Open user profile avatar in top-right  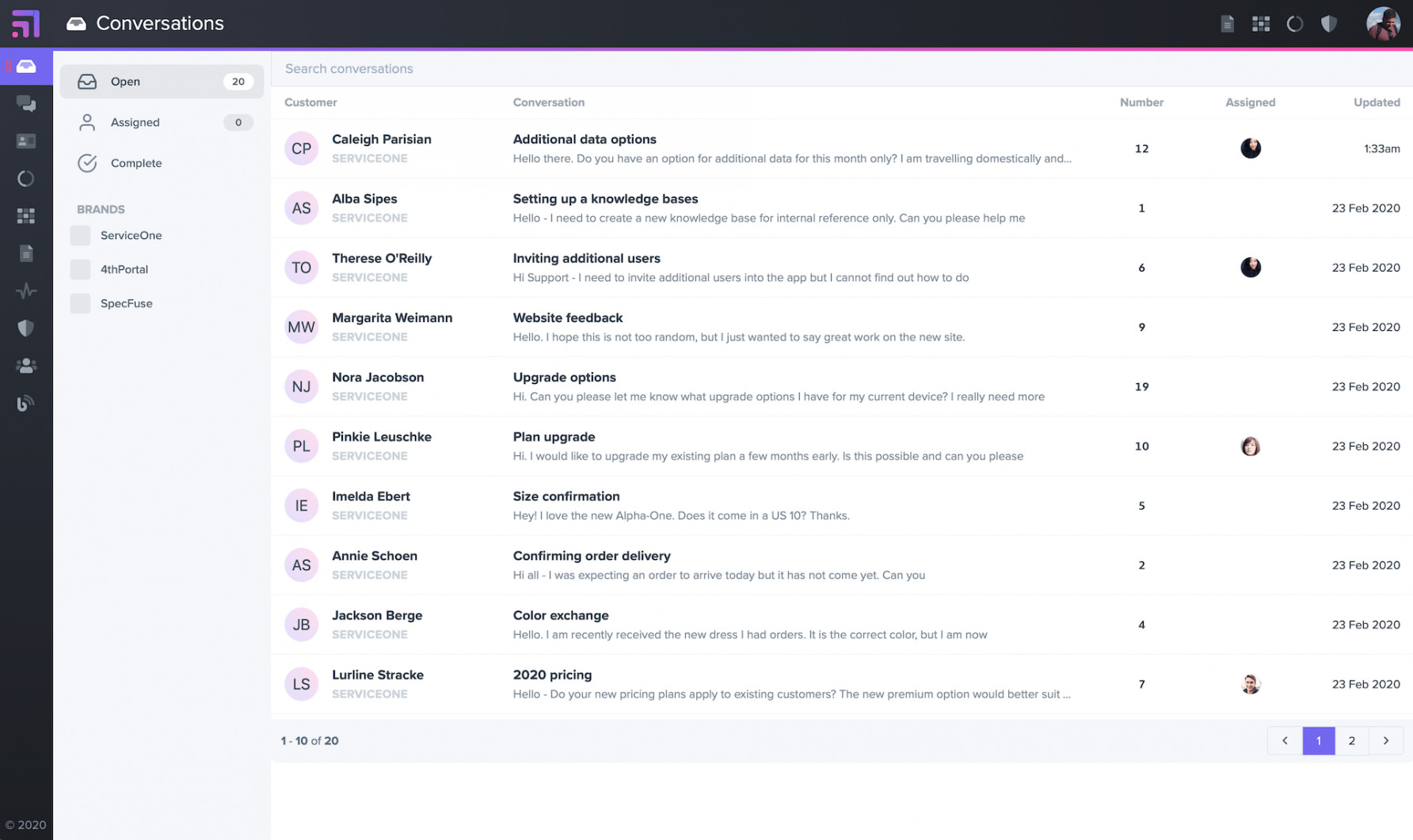1383,24
